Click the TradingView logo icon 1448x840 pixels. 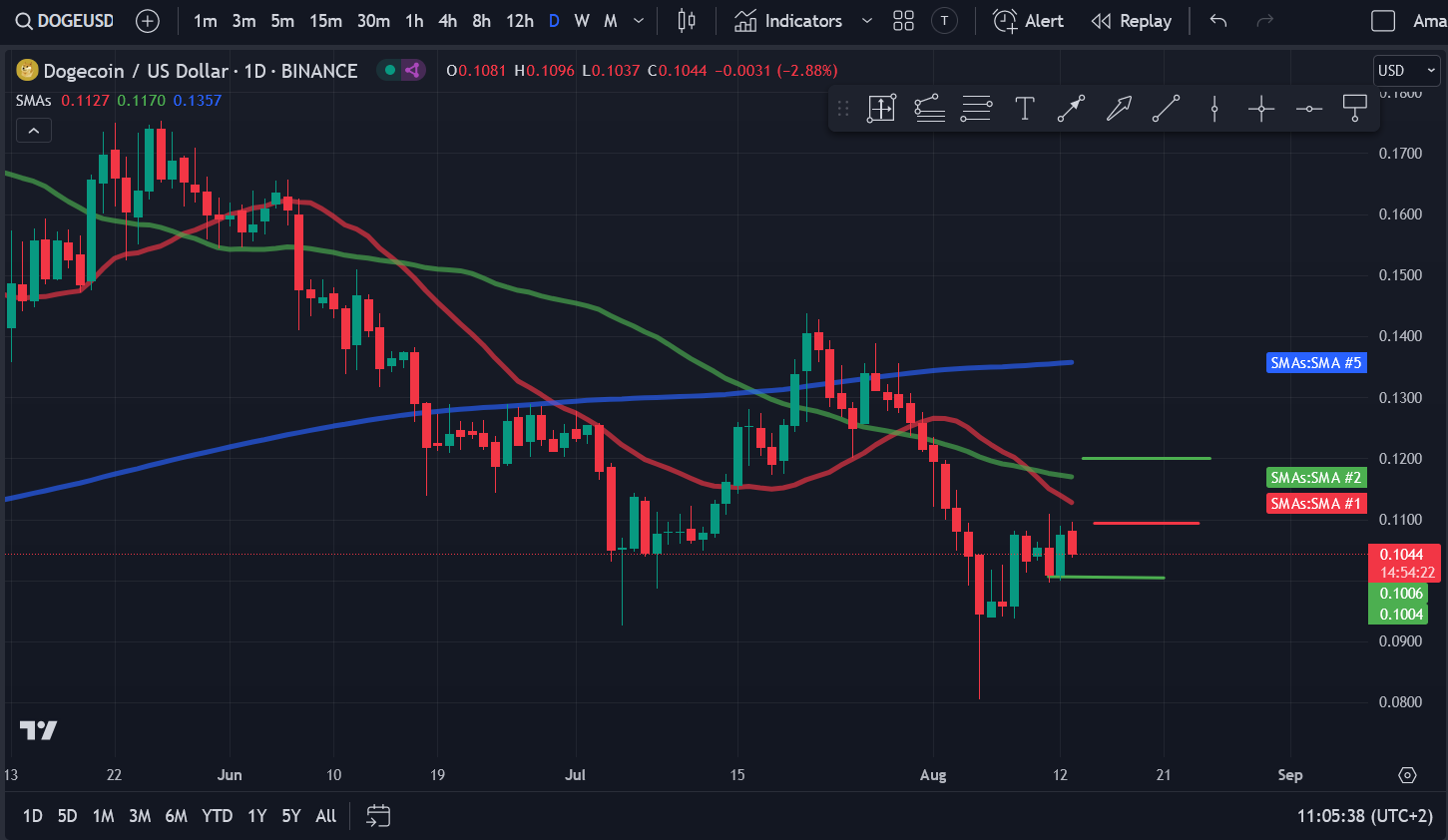pos(38,730)
